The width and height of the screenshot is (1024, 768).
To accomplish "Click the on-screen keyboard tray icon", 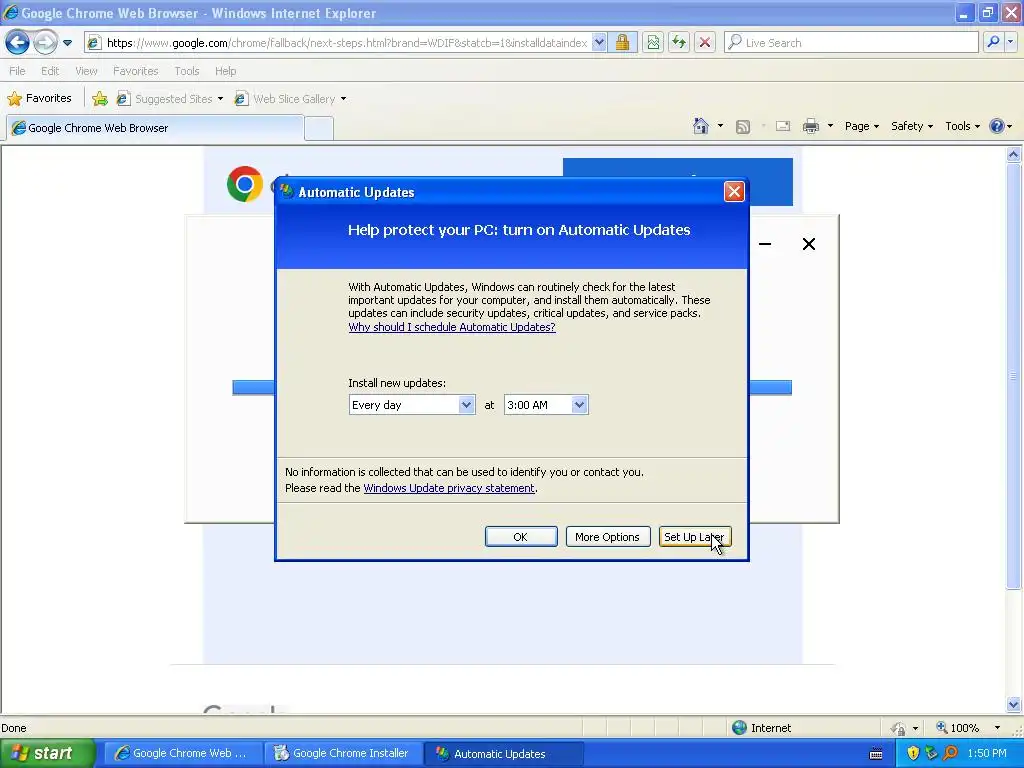I will (876, 754).
